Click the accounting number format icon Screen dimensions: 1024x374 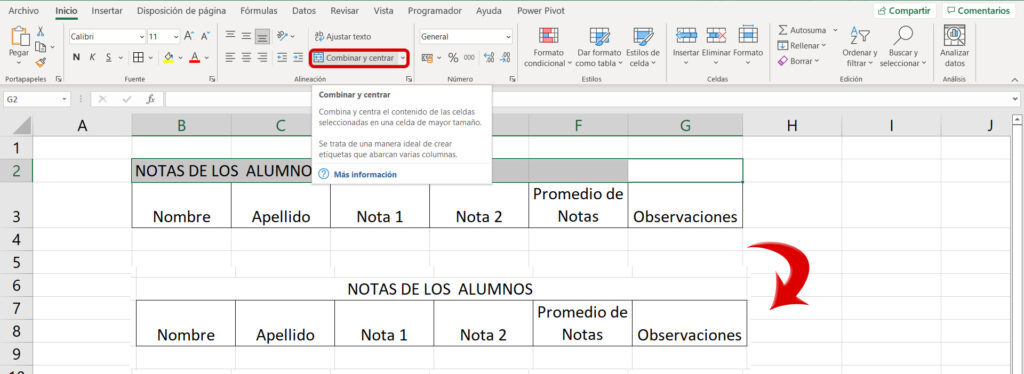click(x=428, y=57)
